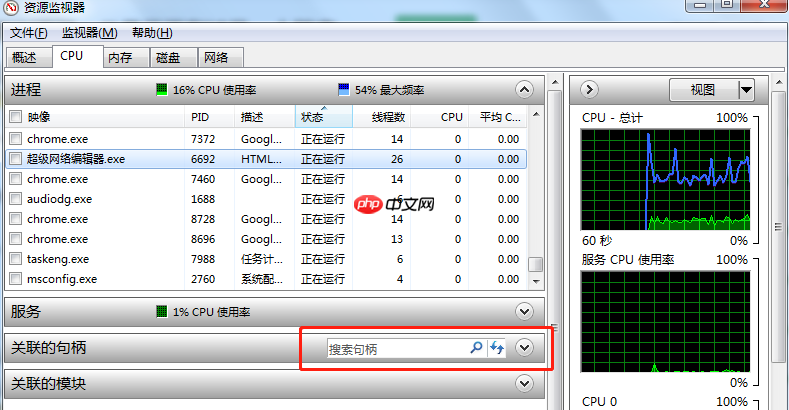Click the blue max frequency indicator square
Screen dimensions: 789x410
point(344,90)
